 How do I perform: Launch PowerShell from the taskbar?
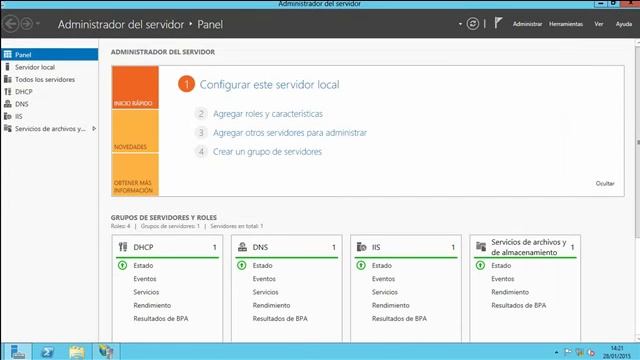pyautogui.click(x=47, y=351)
